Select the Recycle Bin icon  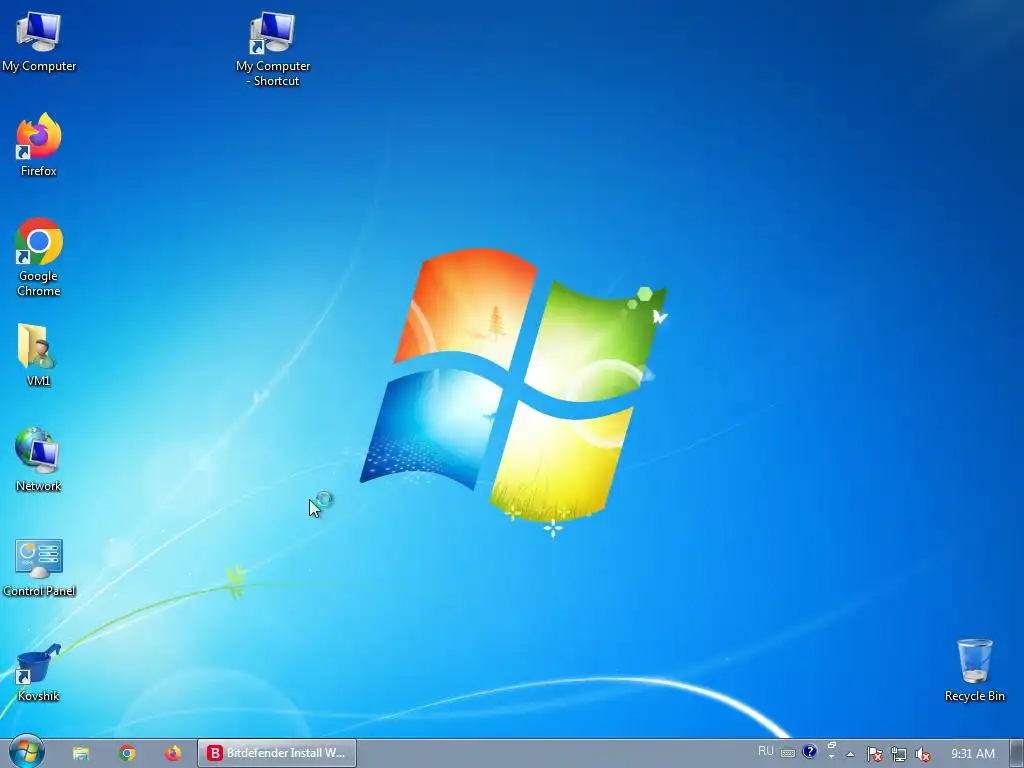pos(974,671)
